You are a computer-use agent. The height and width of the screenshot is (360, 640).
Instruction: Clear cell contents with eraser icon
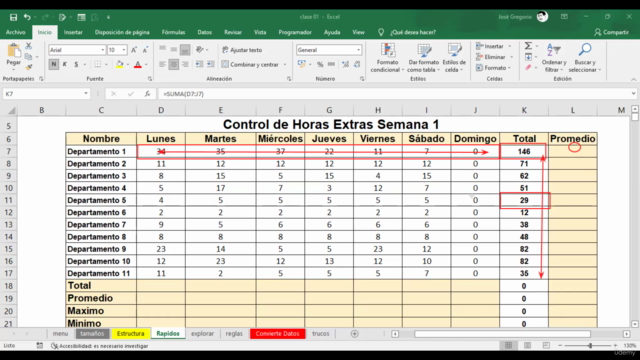528,67
